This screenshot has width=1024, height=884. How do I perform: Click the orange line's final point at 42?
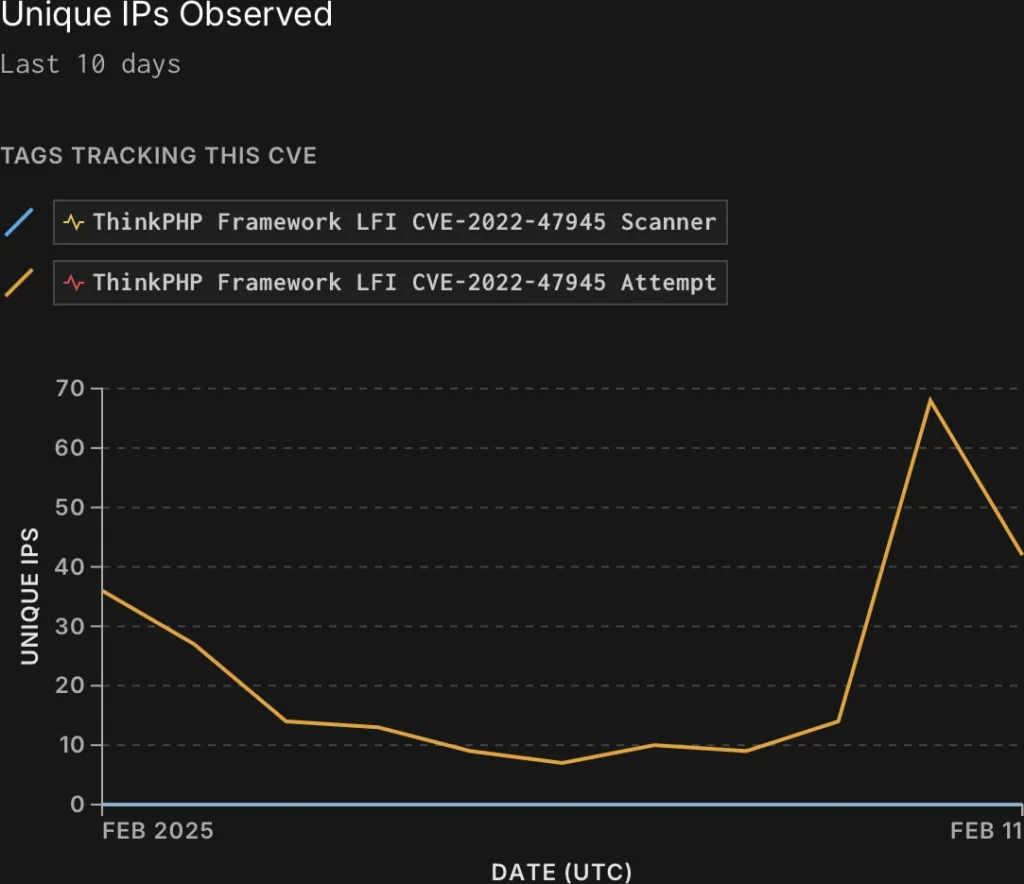click(x=1021, y=554)
